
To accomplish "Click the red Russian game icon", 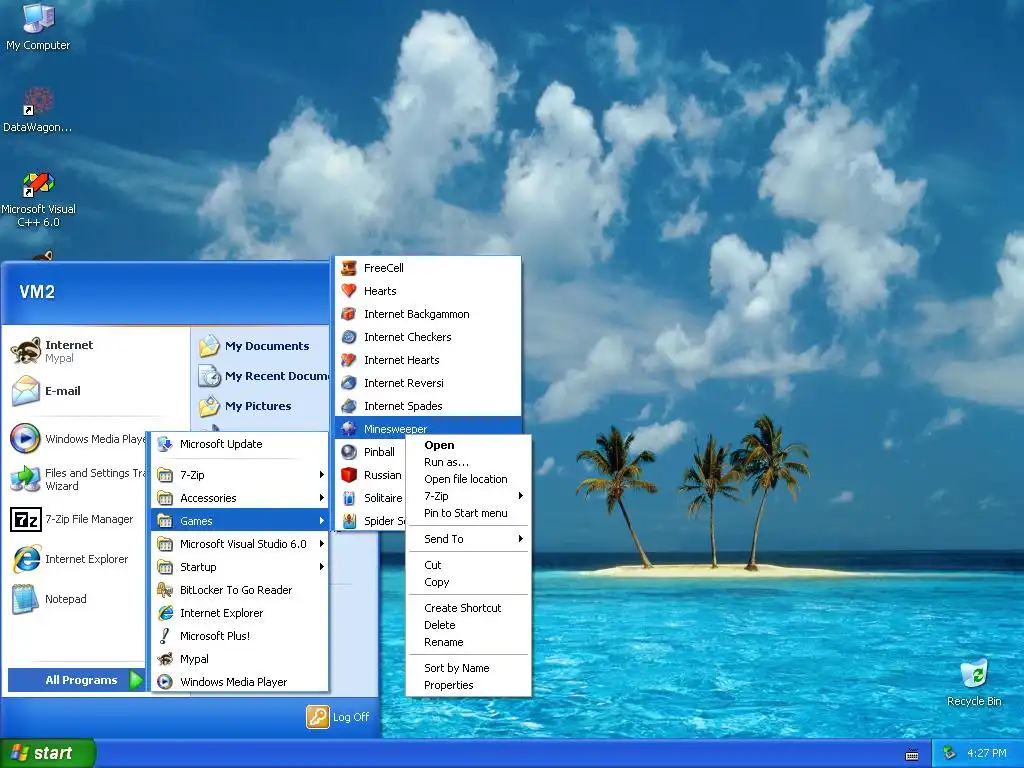I will [349, 475].
